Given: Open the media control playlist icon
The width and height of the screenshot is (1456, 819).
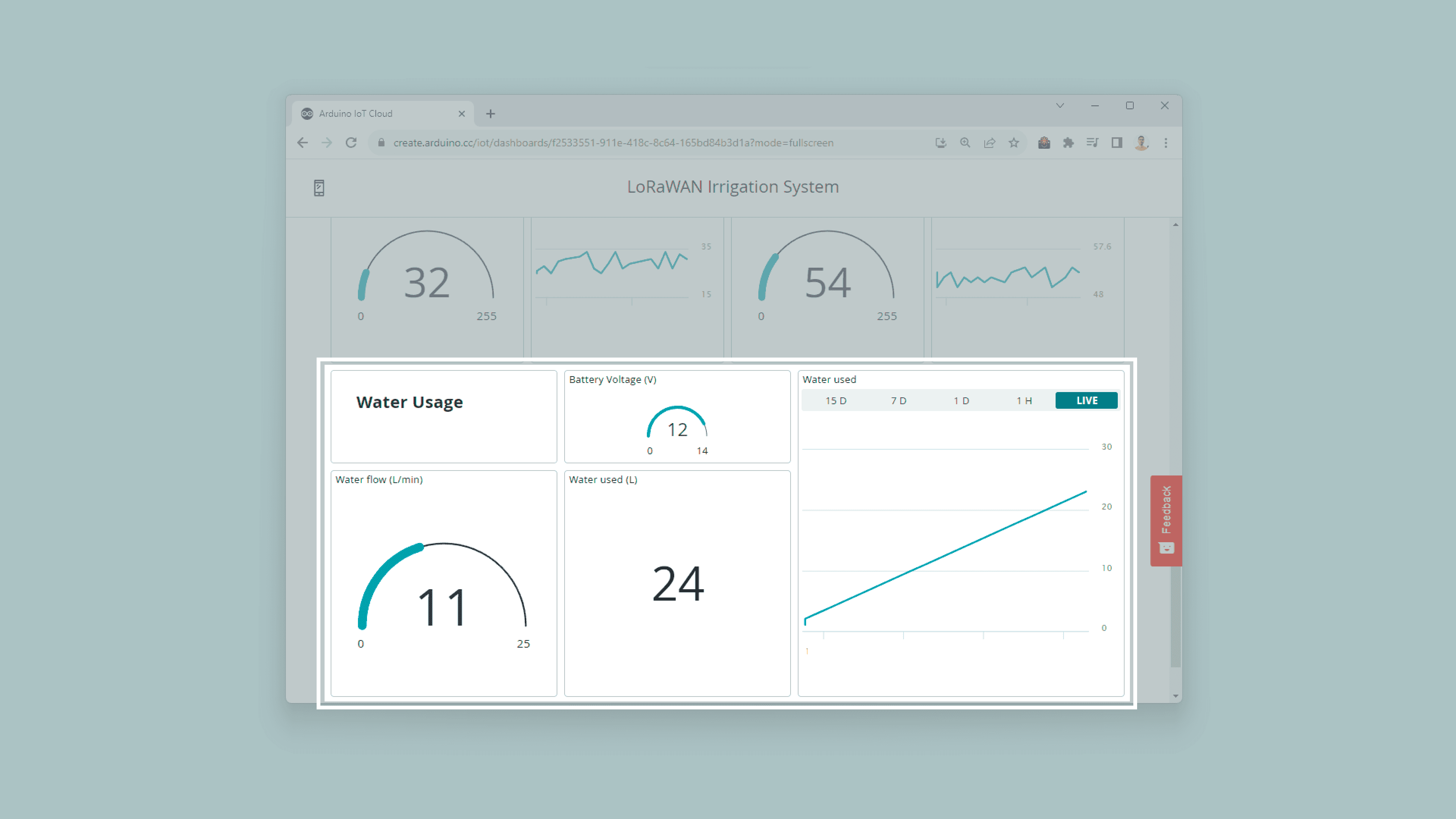Looking at the screenshot, I should coord(1092,143).
